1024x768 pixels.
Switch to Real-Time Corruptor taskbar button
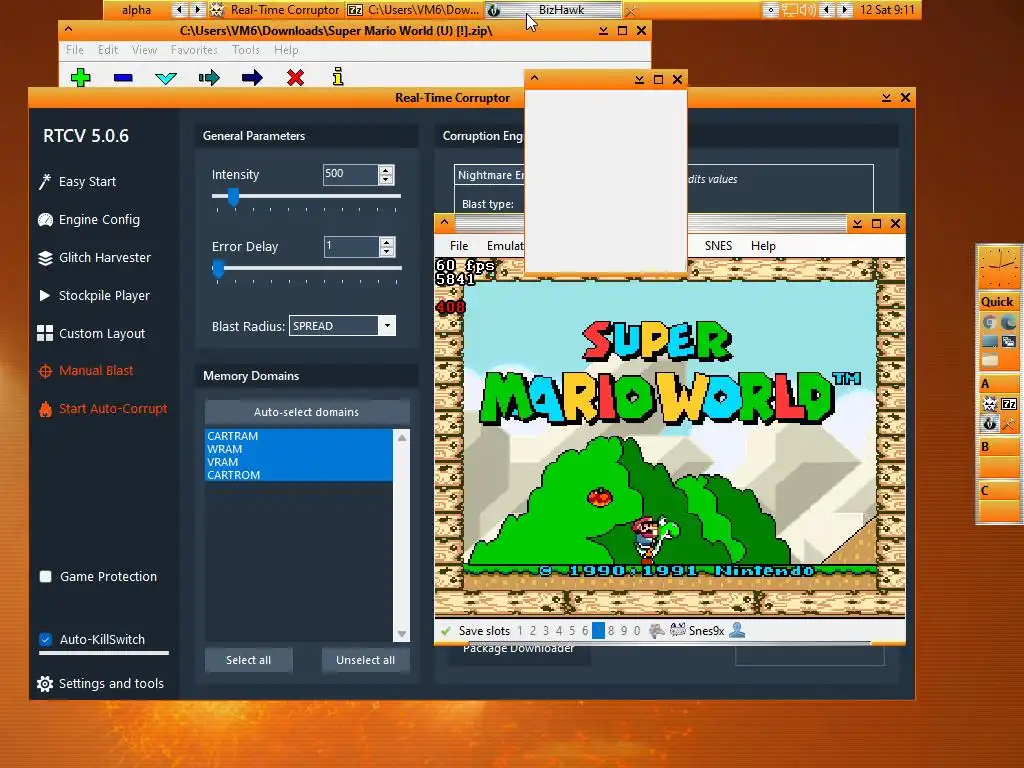276,10
